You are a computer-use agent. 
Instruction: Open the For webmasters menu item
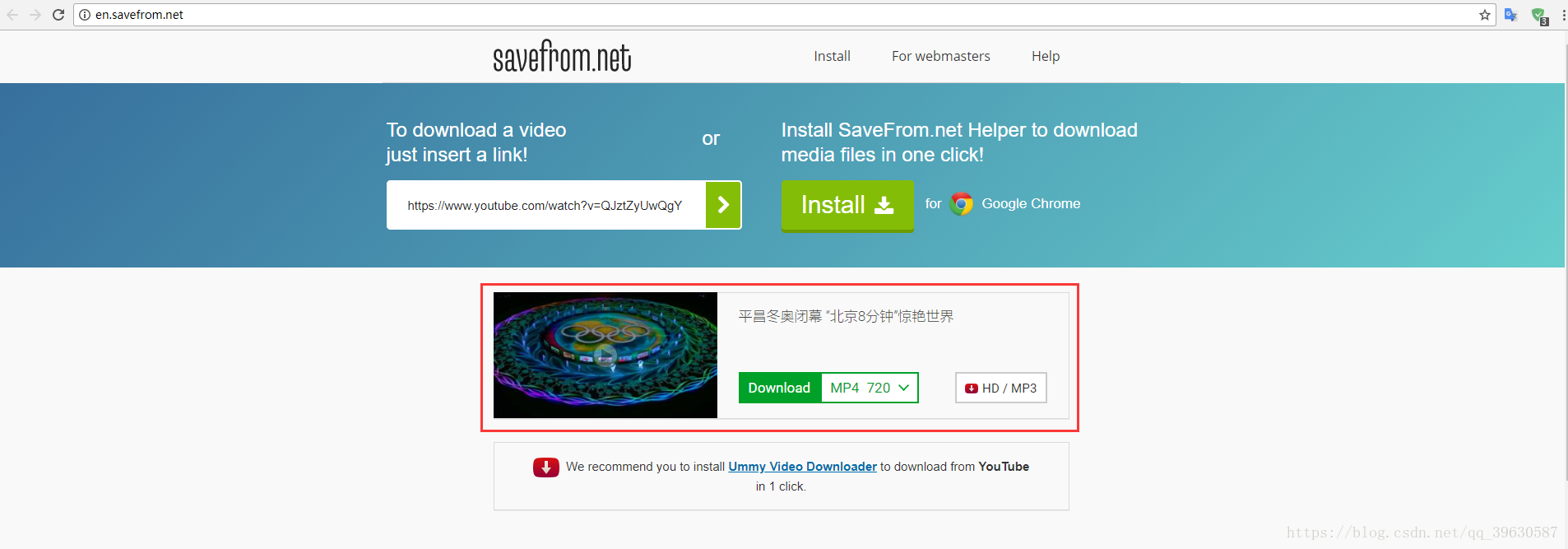[941, 56]
